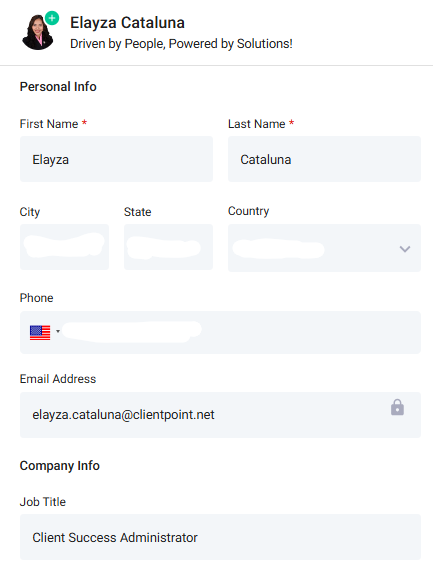The height and width of the screenshot is (572, 433).
Task: Click the green plus badge on avatar
Action: click(52, 18)
